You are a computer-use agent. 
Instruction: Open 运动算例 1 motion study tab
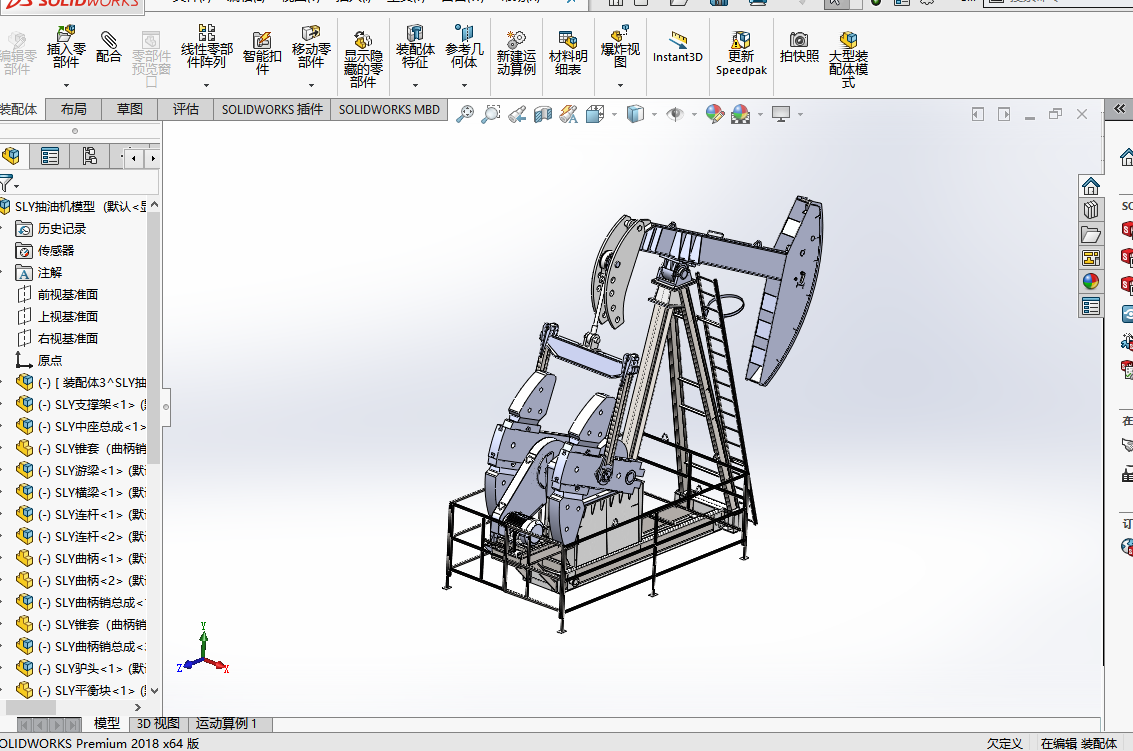click(226, 724)
